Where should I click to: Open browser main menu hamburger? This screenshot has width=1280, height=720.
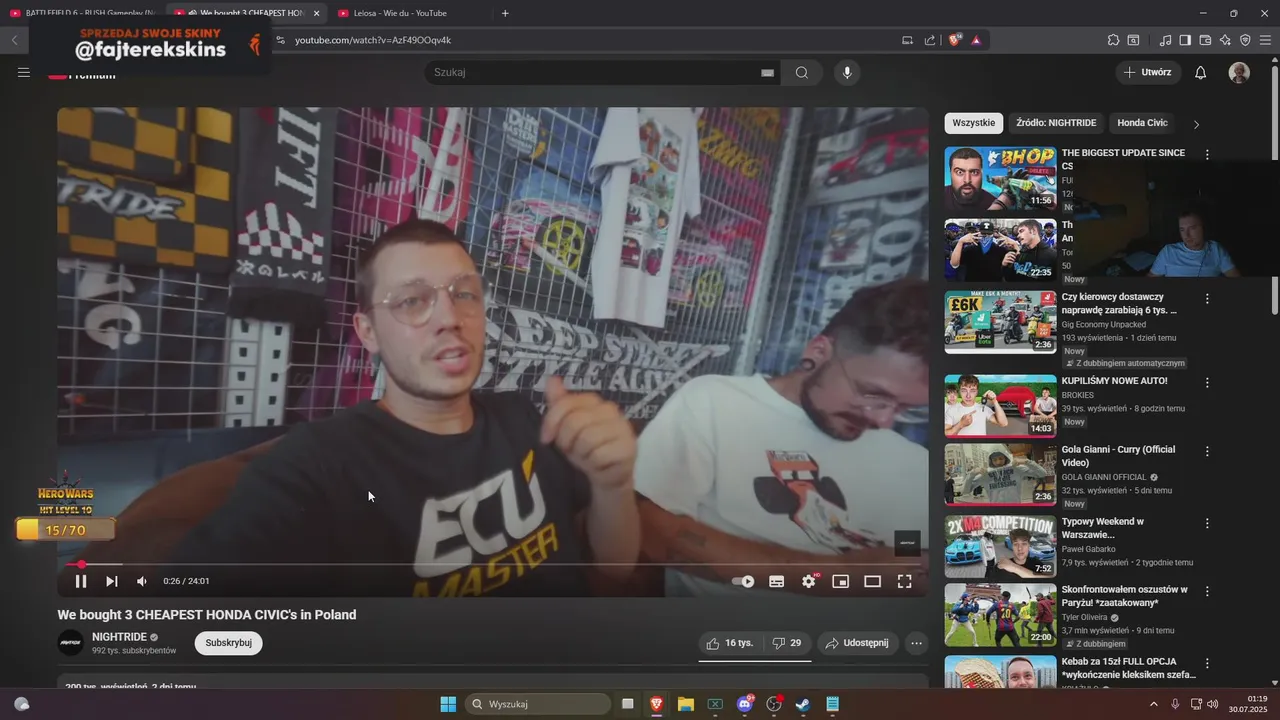(x=1266, y=40)
